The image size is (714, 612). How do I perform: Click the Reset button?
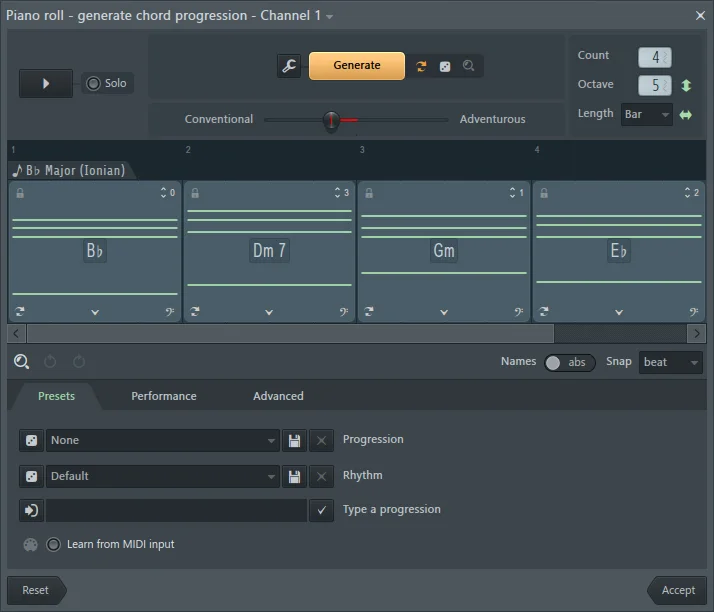36,590
